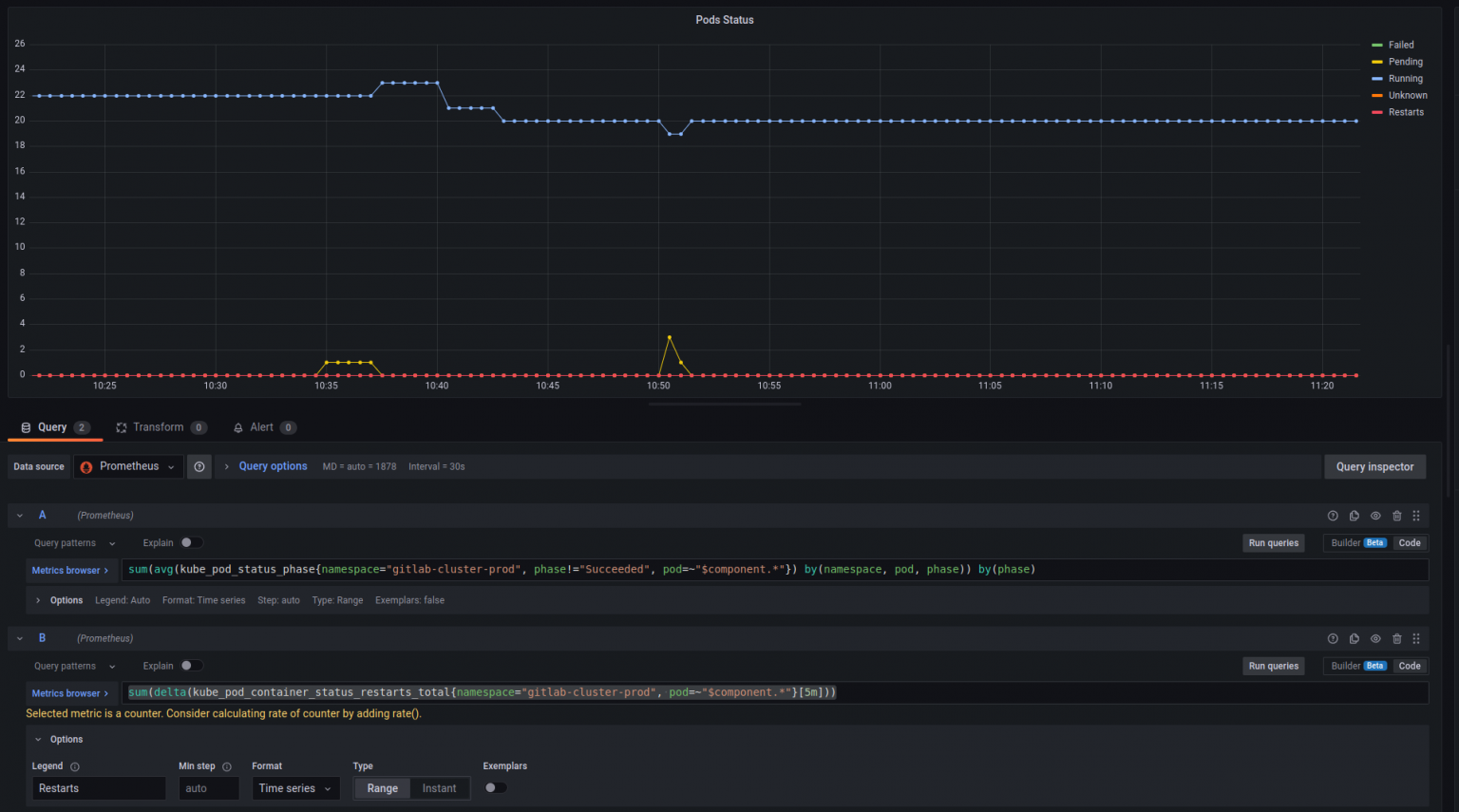Enable the Explain toggle for query A
Image resolution: width=1459 pixels, height=812 pixels.
pyautogui.click(x=191, y=543)
